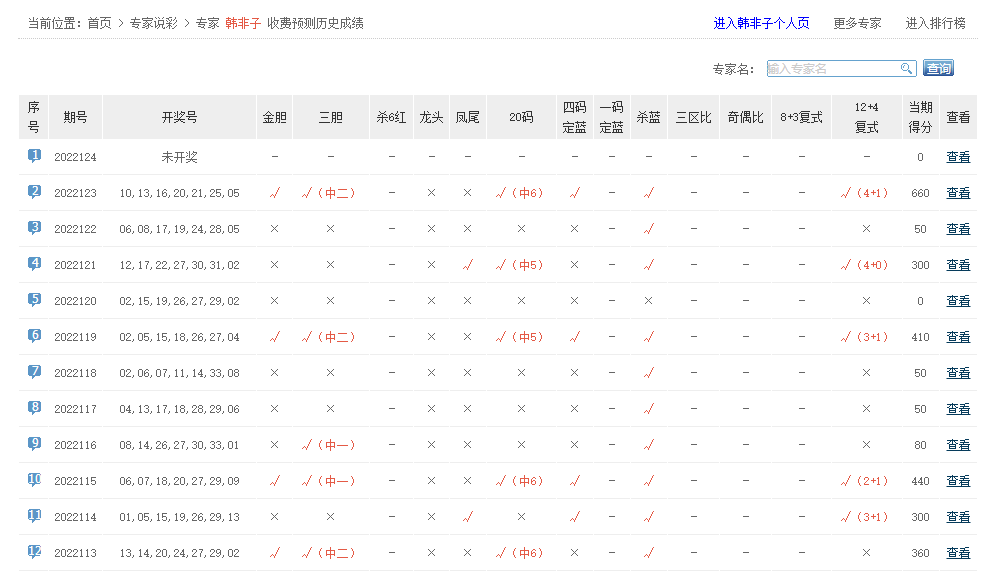This screenshot has height=572, width=990.
Task: Click the number 2 rank bubble icon
Action: point(34,192)
